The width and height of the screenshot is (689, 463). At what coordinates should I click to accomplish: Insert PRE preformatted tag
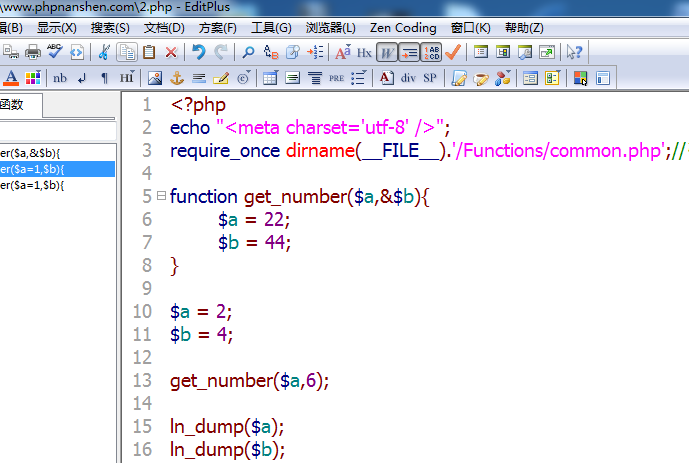point(337,78)
